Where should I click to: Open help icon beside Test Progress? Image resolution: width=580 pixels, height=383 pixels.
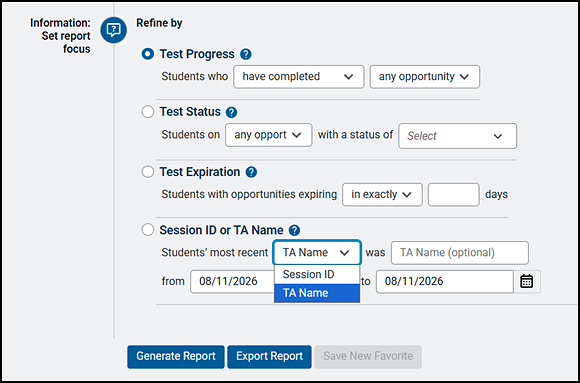(x=246, y=54)
